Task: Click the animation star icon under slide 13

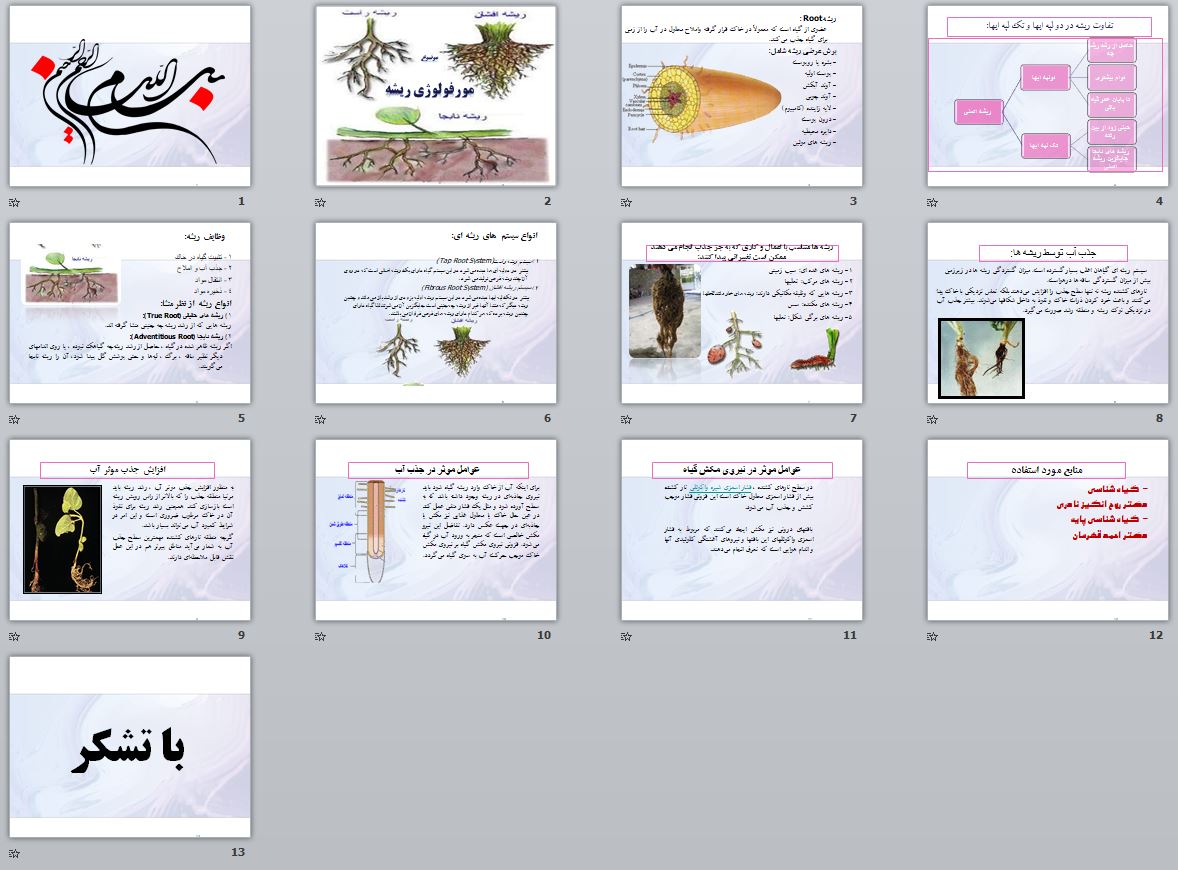Action: pyautogui.click(x=14, y=853)
